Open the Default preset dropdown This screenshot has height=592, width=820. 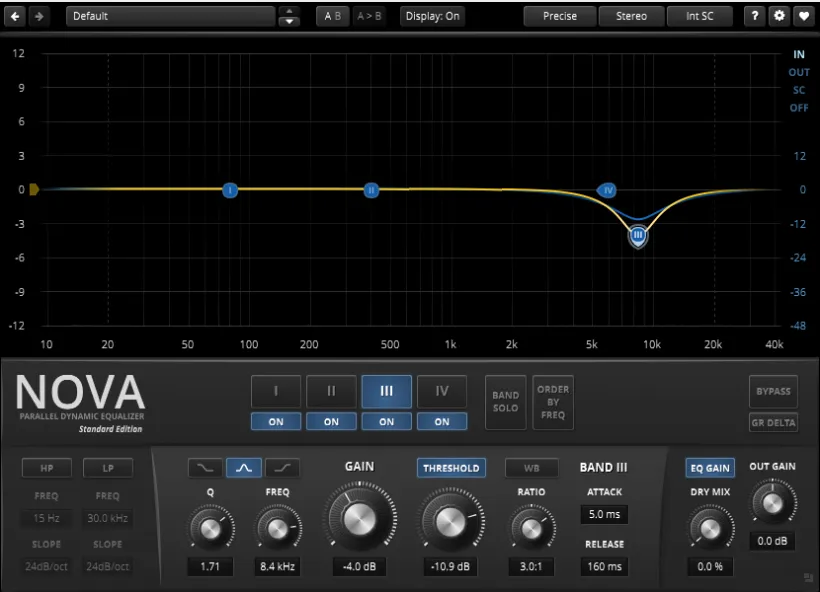point(170,16)
